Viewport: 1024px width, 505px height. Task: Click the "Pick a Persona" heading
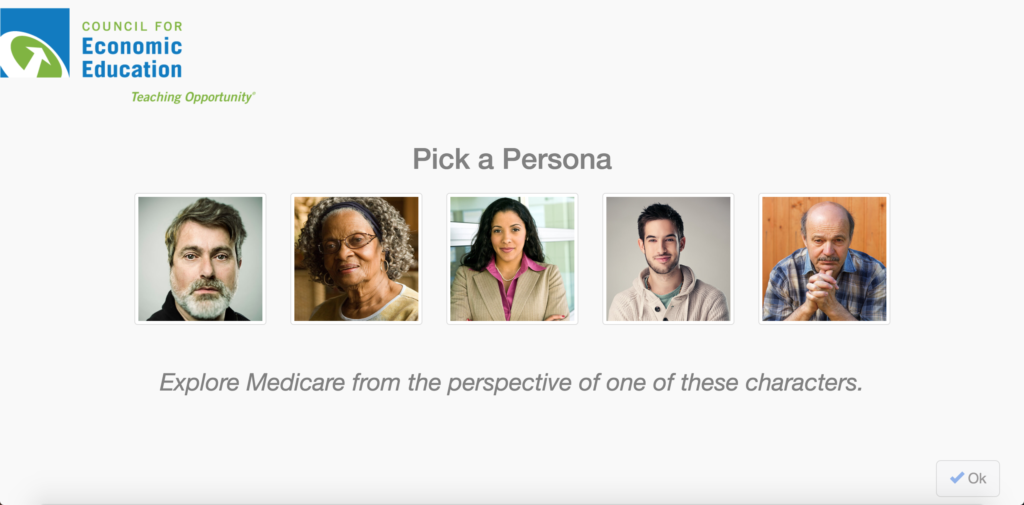512,159
